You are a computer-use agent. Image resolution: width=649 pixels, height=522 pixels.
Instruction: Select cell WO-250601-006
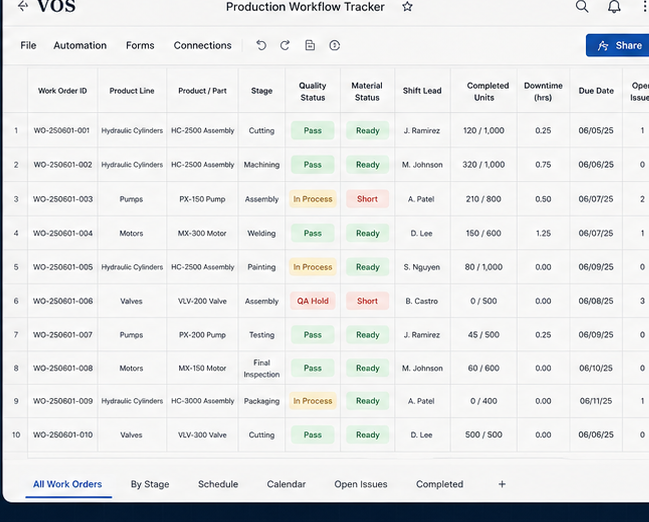tap(62, 301)
